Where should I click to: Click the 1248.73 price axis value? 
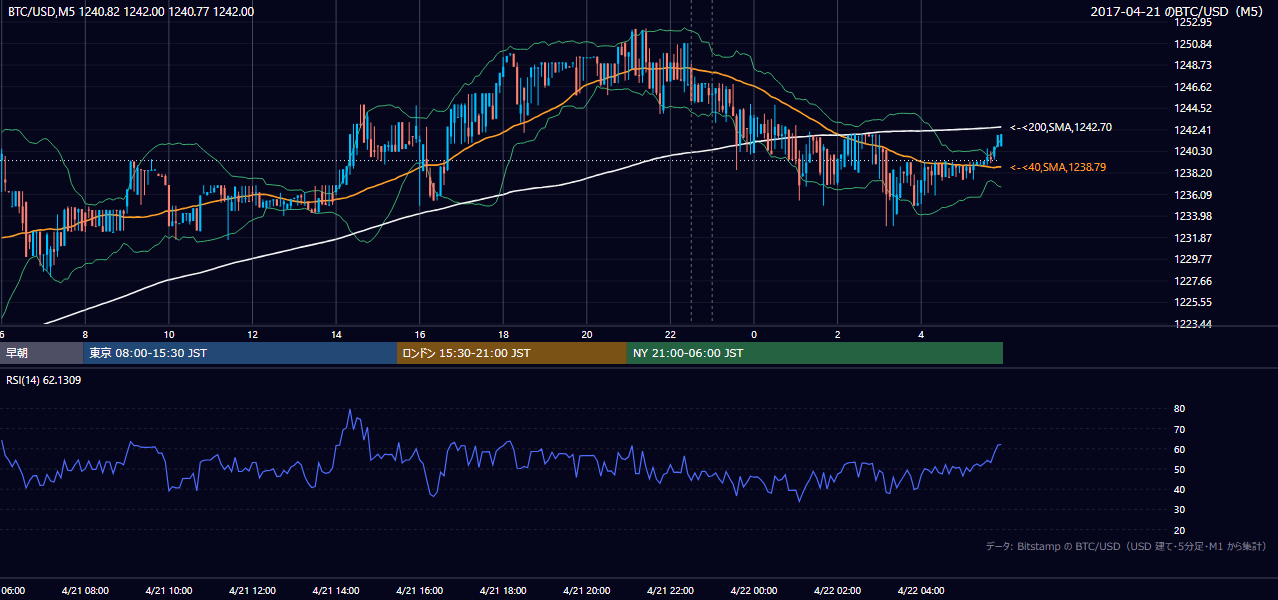click(1194, 65)
